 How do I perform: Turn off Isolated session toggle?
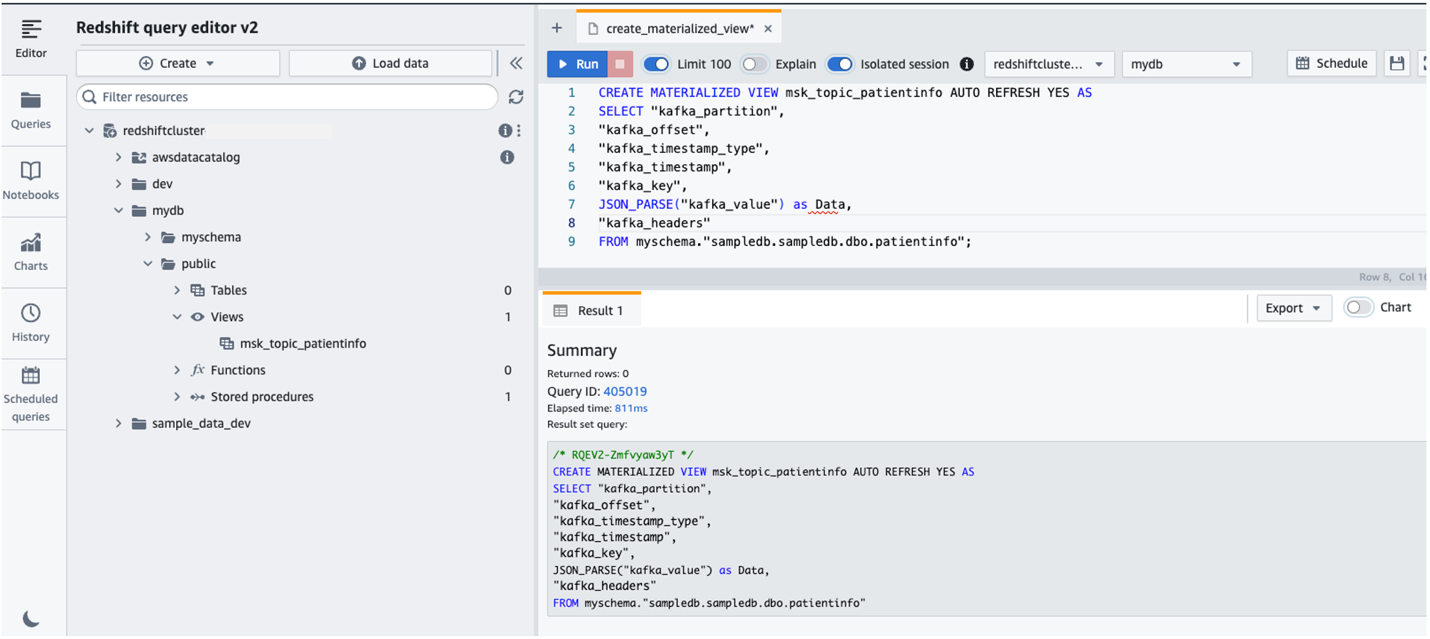(x=840, y=64)
